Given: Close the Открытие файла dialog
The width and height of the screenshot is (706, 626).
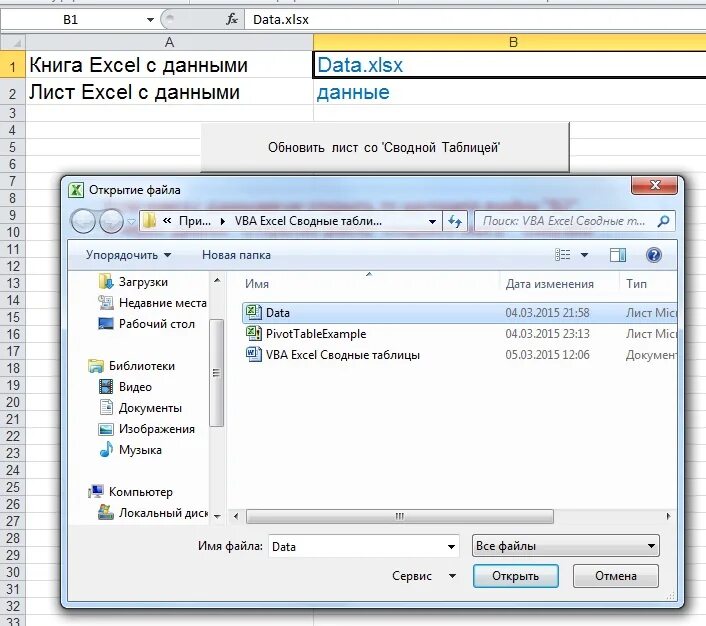Looking at the screenshot, I should (654, 185).
